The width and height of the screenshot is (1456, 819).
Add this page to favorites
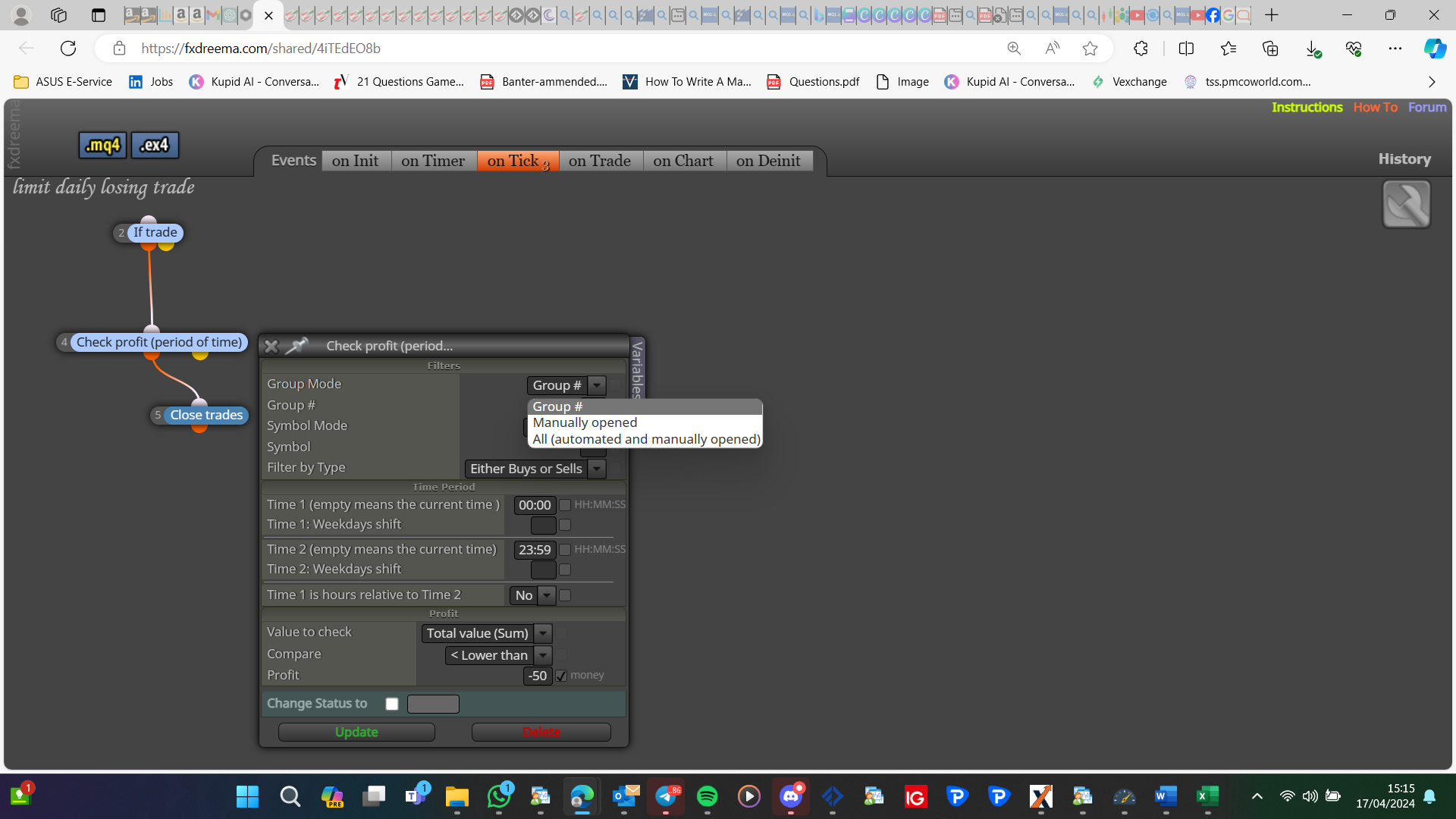point(1090,49)
